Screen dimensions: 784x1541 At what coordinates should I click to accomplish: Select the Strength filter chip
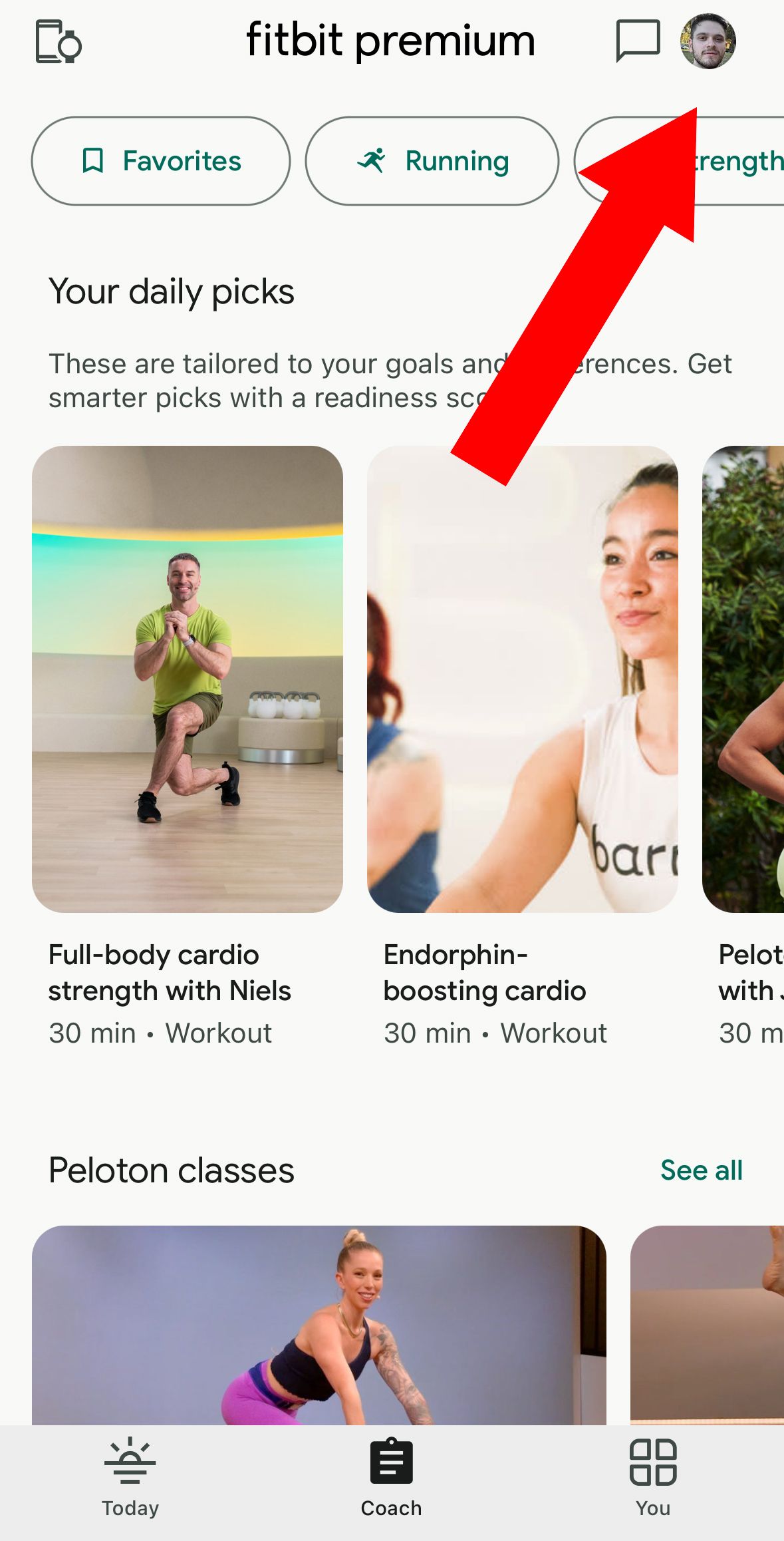tap(680, 161)
